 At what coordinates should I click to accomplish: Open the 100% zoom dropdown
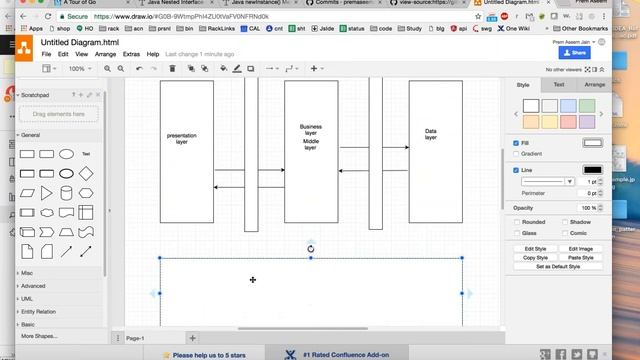(80, 69)
